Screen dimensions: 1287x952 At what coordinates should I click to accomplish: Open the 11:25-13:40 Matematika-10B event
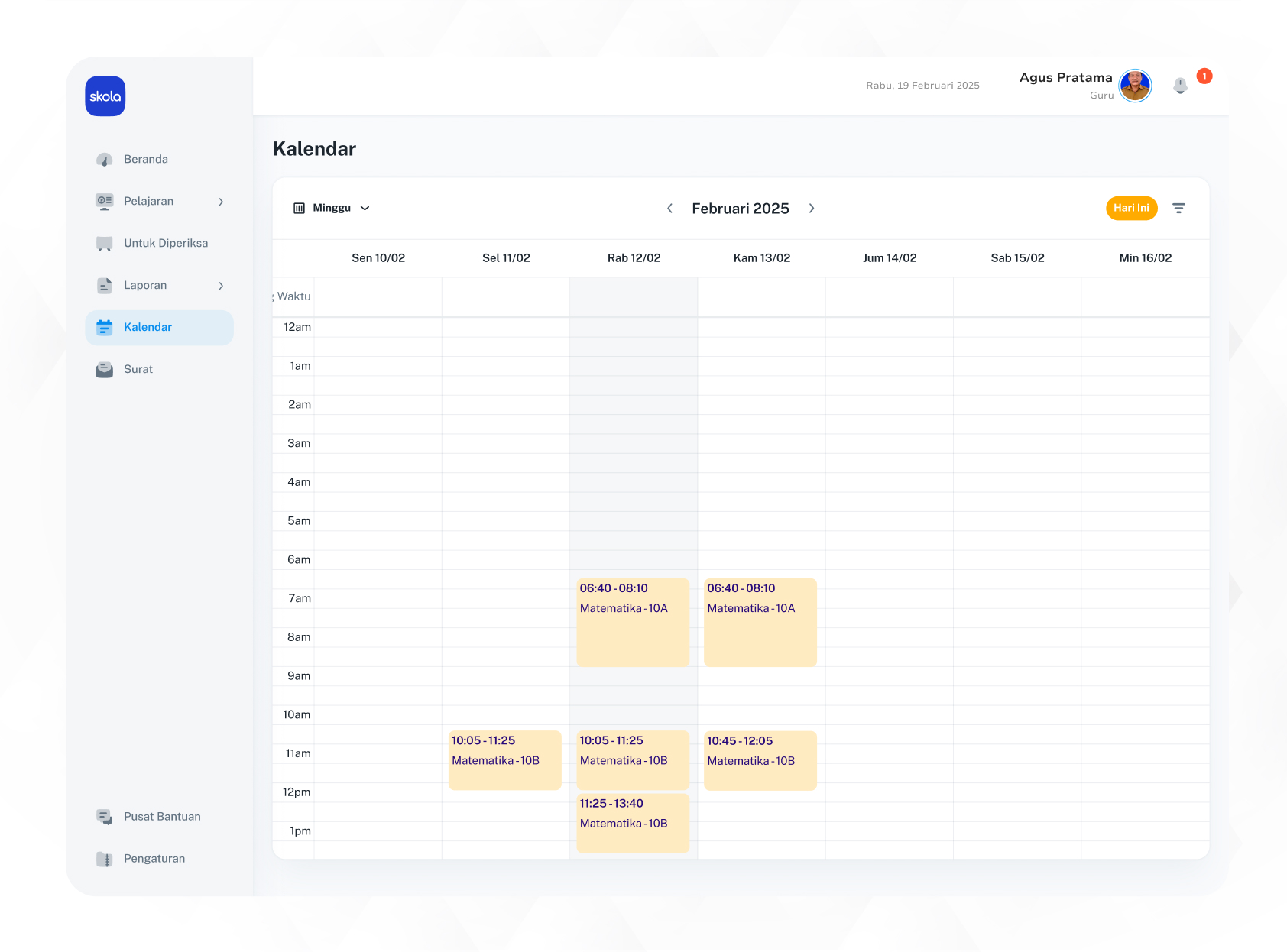(x=633, y=823)
